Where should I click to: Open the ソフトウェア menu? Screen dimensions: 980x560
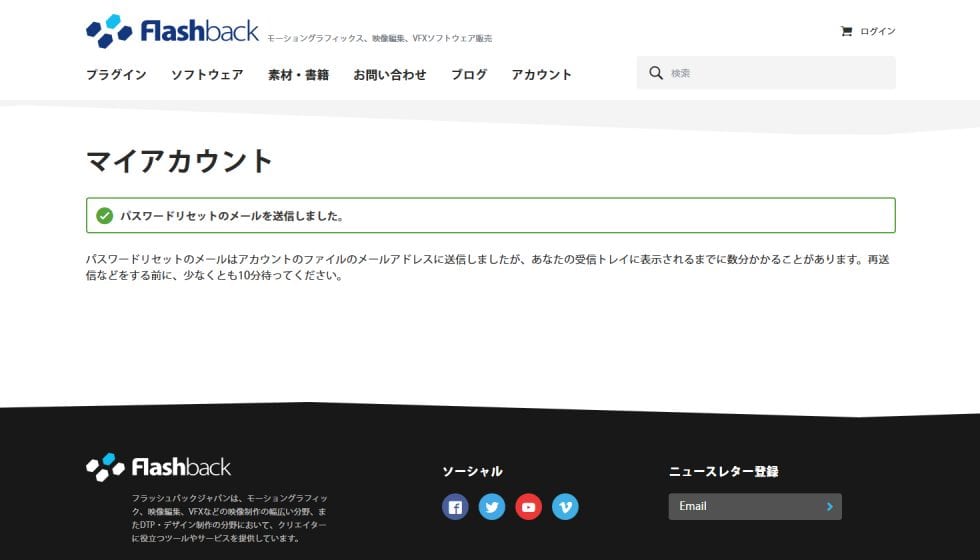tap(208, 74)
